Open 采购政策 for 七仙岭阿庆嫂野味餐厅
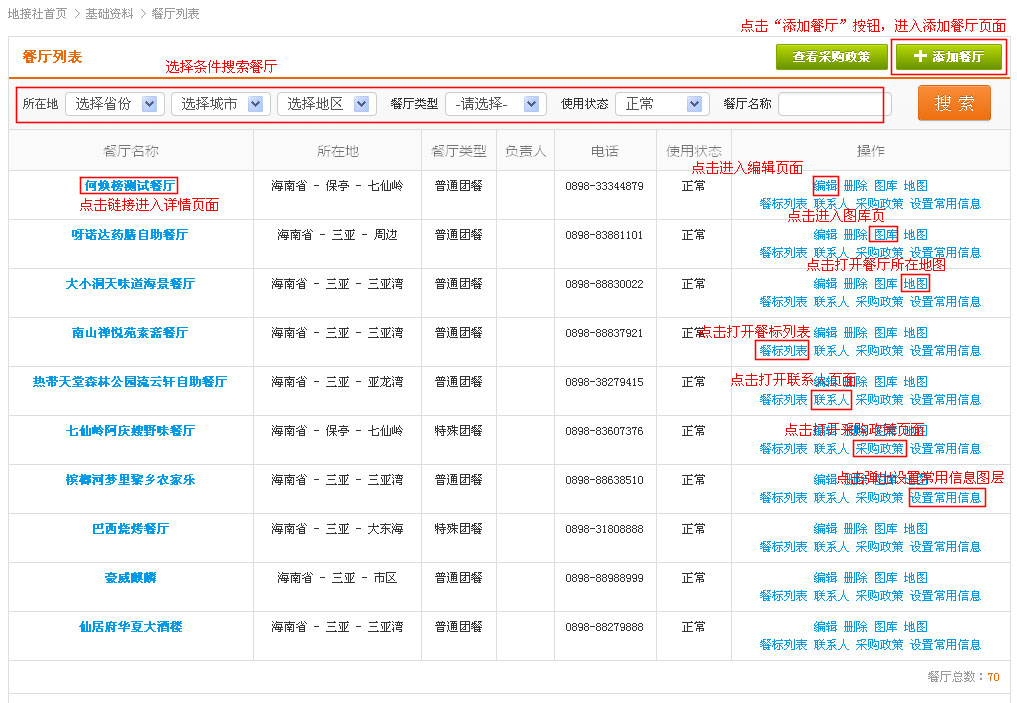 (879, 449)
